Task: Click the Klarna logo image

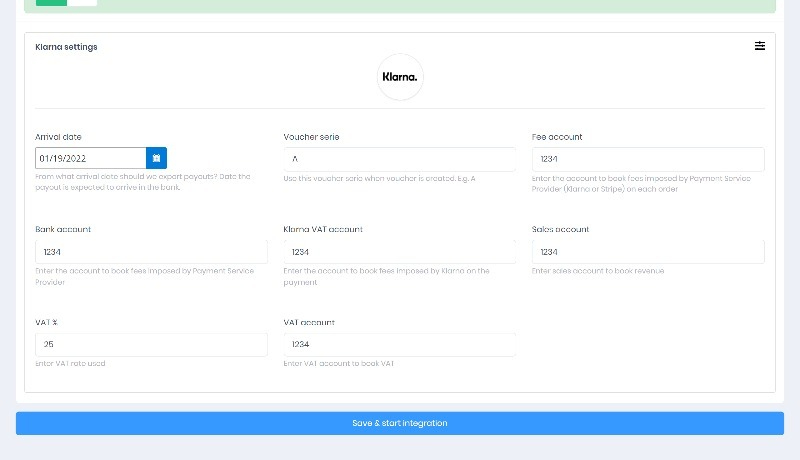Action: [x=400, y=77]
